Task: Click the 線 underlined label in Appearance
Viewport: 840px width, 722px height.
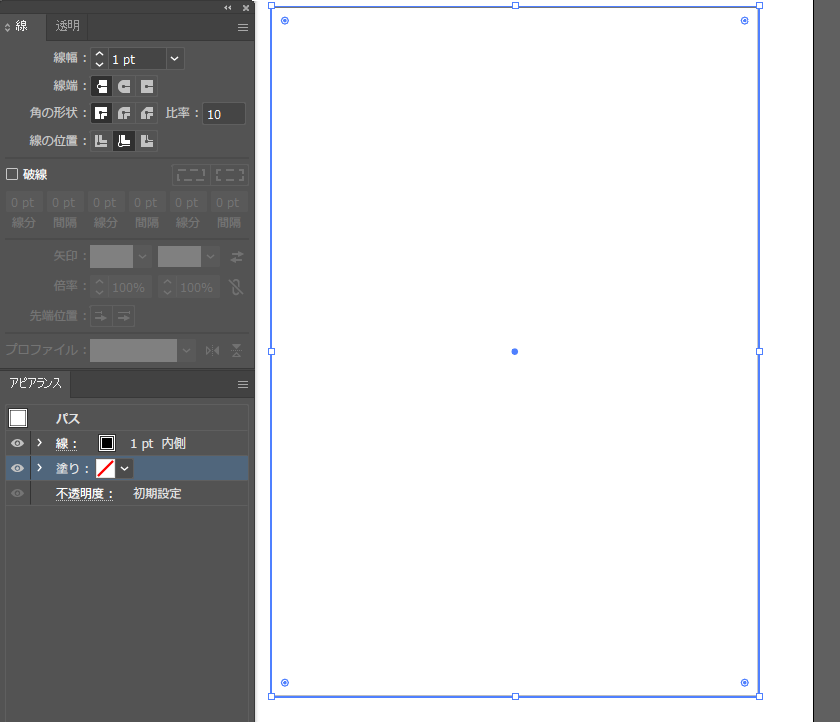Action: point(66,443)
